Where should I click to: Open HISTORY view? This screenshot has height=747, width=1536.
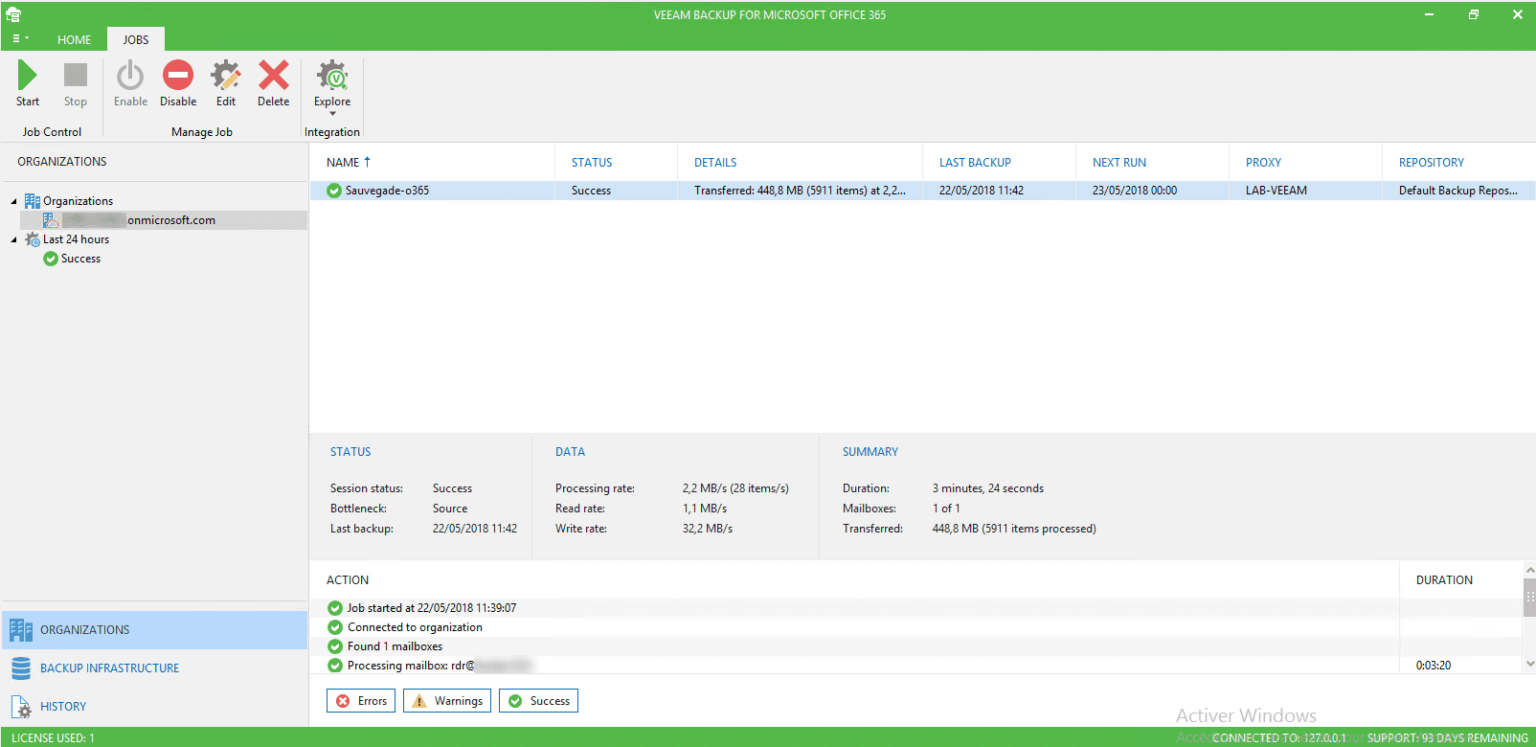[155, 706]
